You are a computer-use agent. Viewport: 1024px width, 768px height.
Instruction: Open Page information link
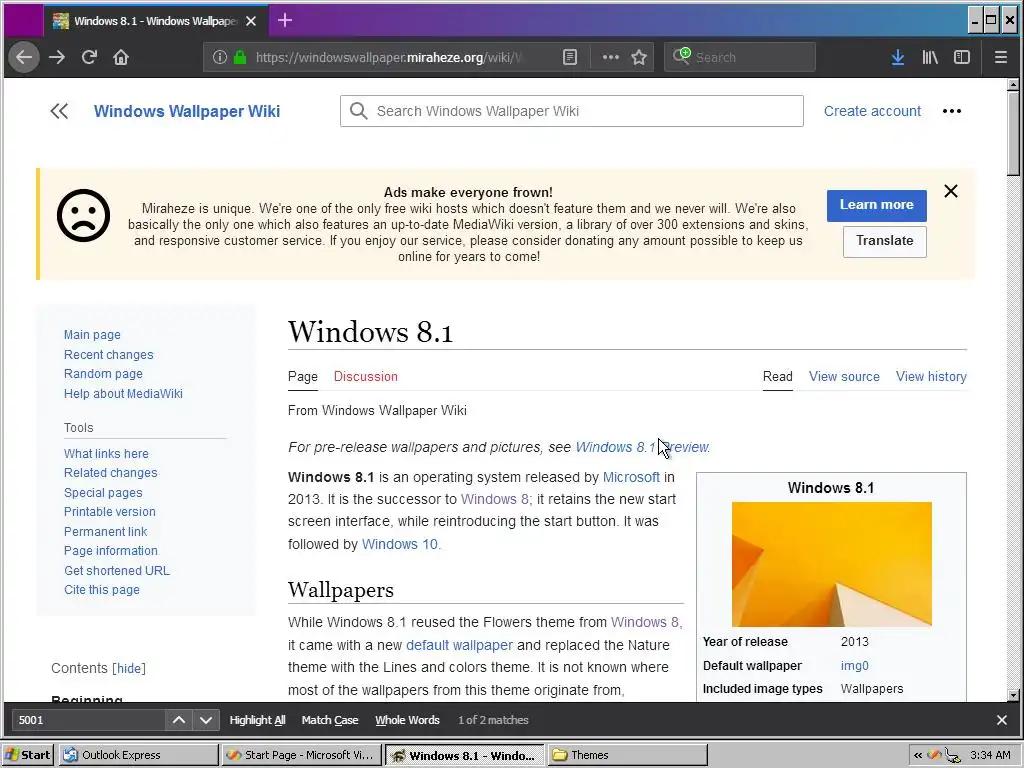pyautogui.click(x=110, y=551)
